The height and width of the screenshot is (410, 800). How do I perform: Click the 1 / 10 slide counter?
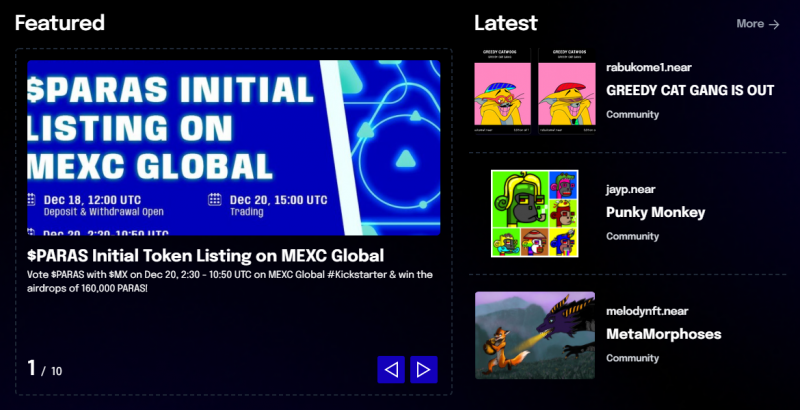click(x=45, y=368)
